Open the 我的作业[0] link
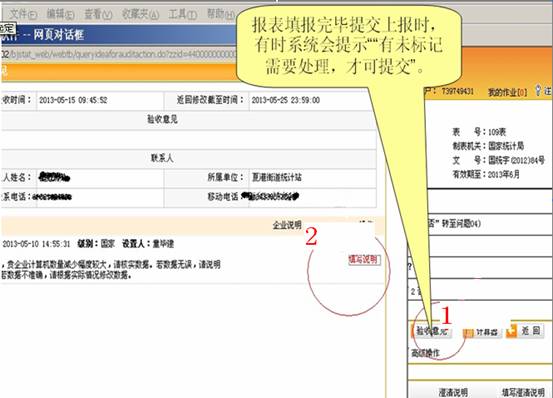The image size is (553, 398). [x=508, y=92]
